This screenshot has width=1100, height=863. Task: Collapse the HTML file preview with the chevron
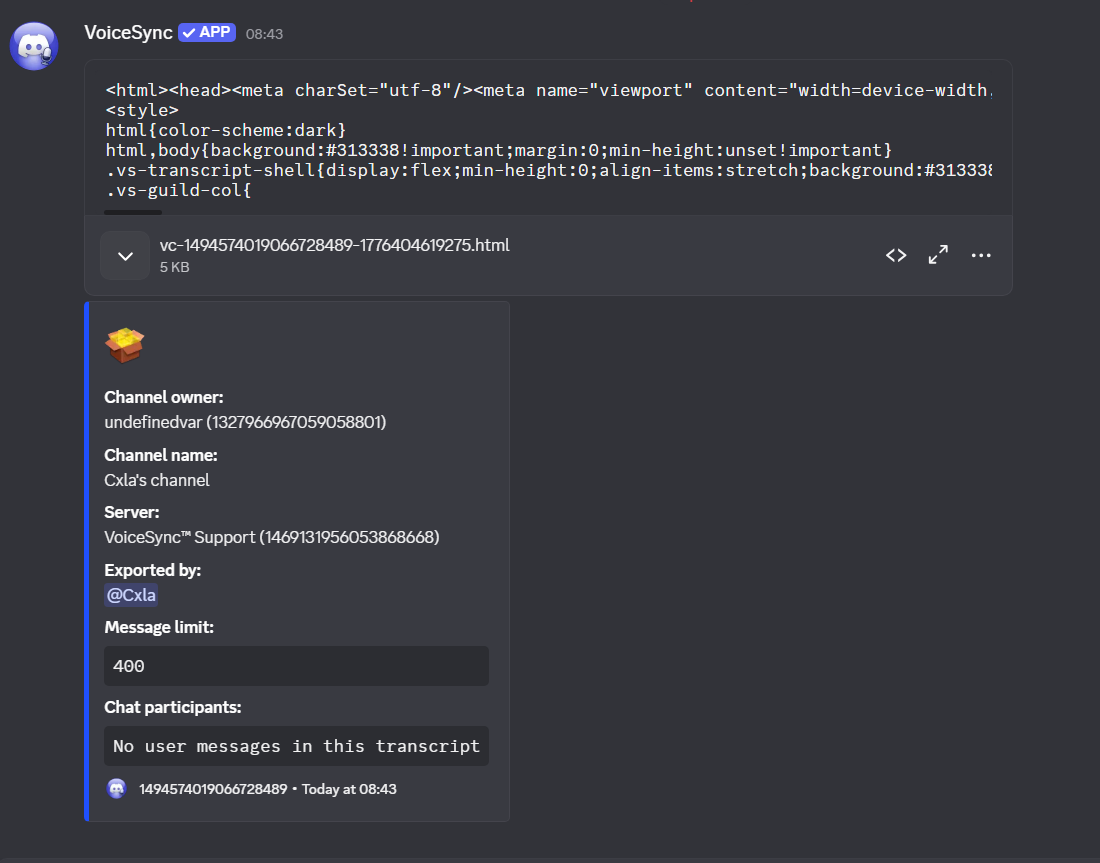(x=124, y=255)
